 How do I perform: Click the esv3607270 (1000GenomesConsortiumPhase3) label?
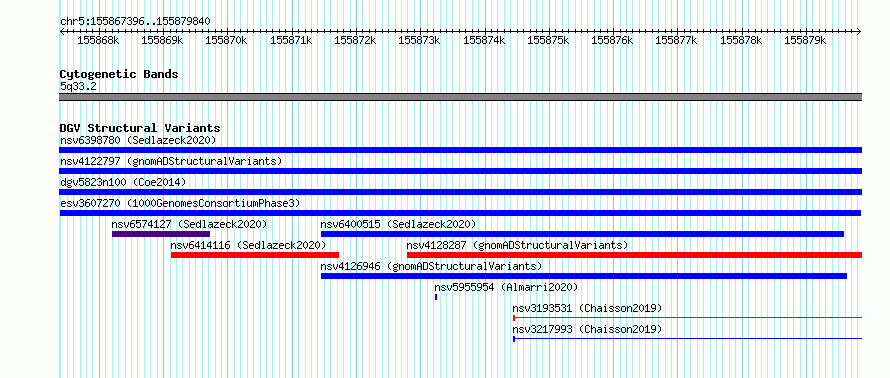coord(180,203)
